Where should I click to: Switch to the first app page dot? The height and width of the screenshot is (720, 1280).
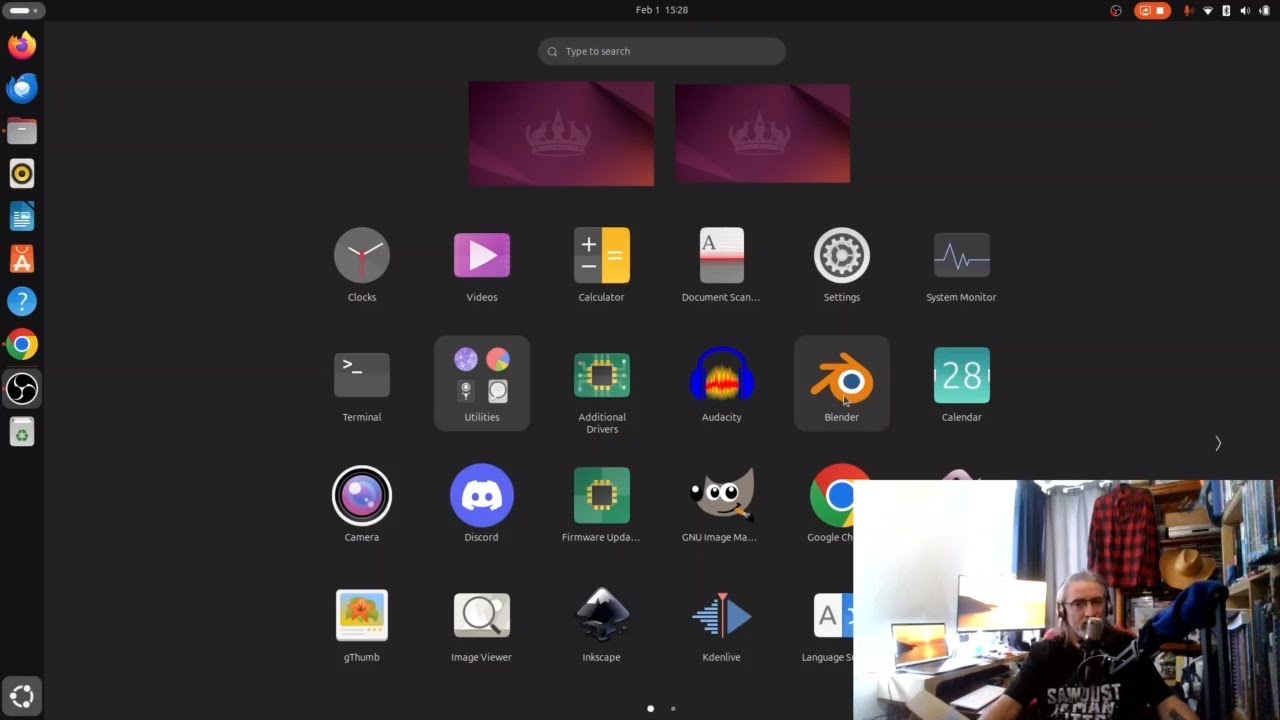point(651,708)
